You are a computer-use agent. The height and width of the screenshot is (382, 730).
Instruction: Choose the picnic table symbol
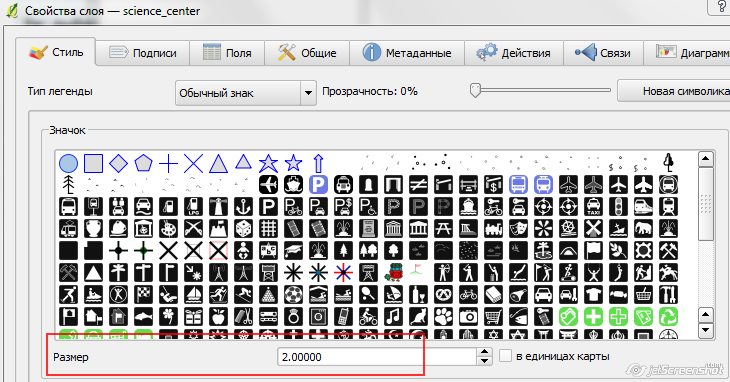(x=444, y=228)
